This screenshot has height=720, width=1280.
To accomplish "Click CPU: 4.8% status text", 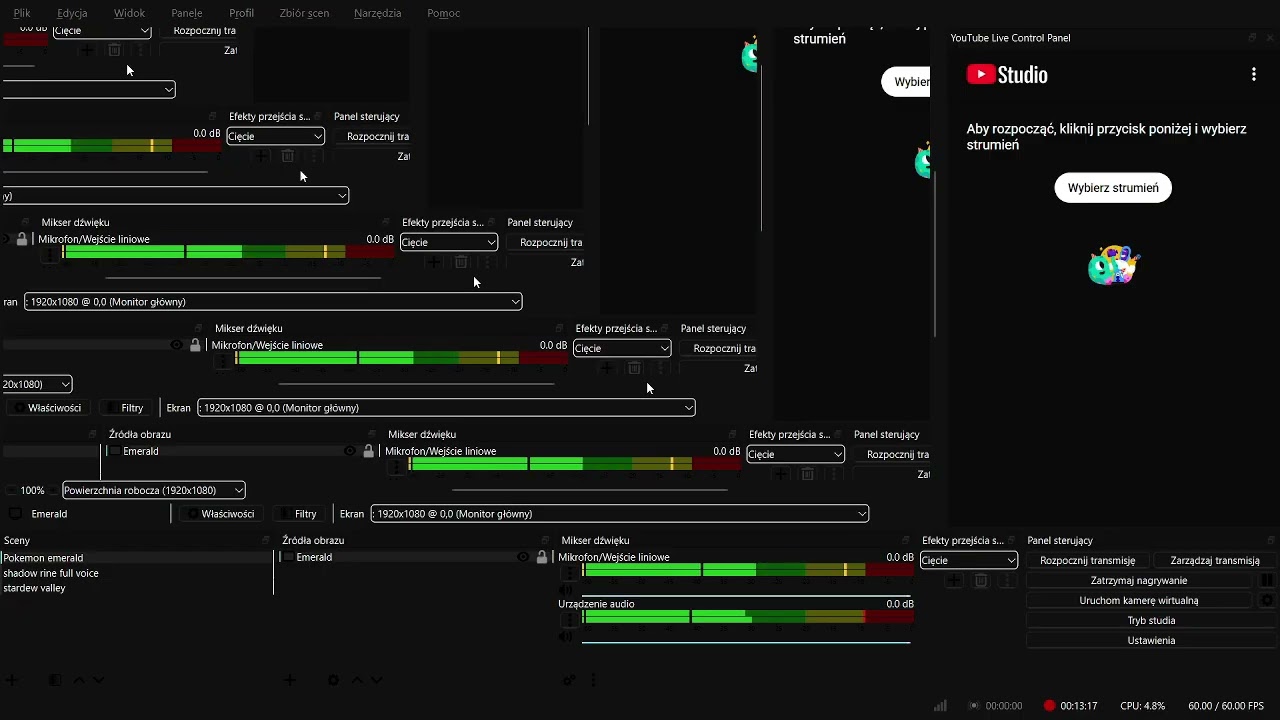I will point(1142,706).
